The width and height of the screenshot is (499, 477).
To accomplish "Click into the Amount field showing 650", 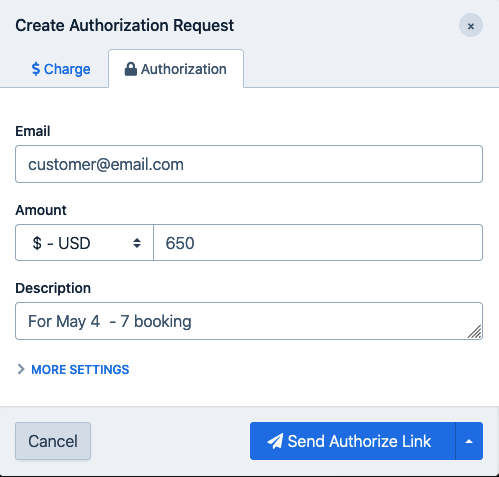I will [318, 243].
